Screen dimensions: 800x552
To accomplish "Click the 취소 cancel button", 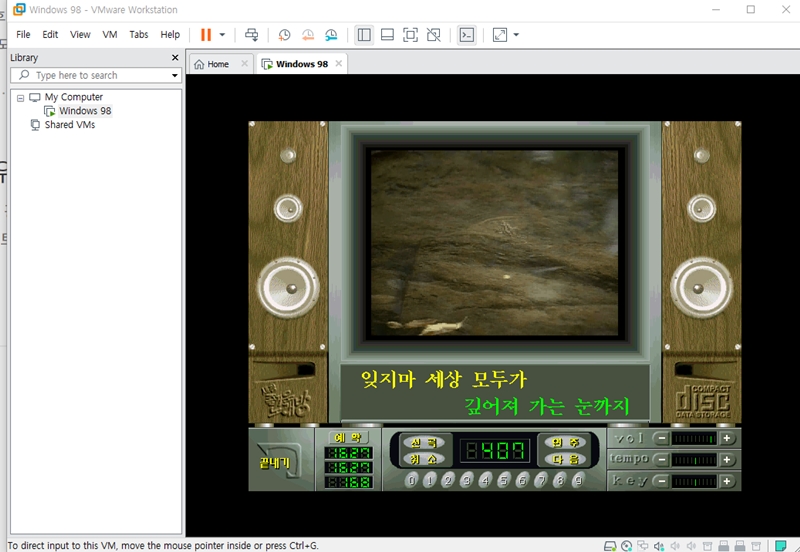I will tap(425, 459).
